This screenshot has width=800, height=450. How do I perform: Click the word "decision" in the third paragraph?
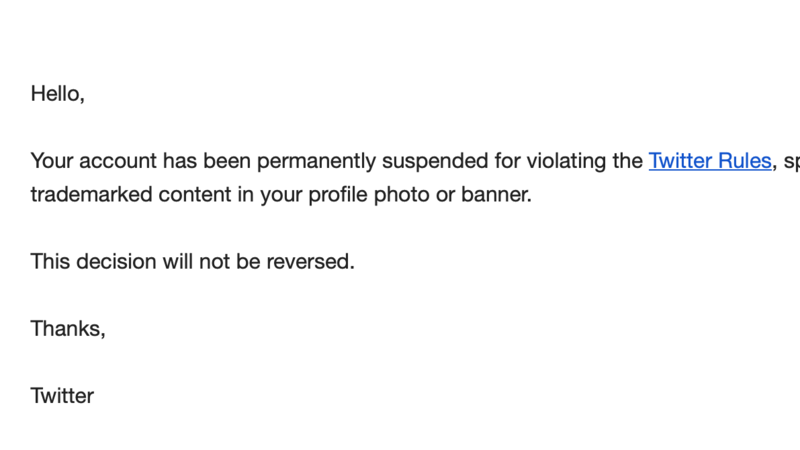(x=116, y=261)
